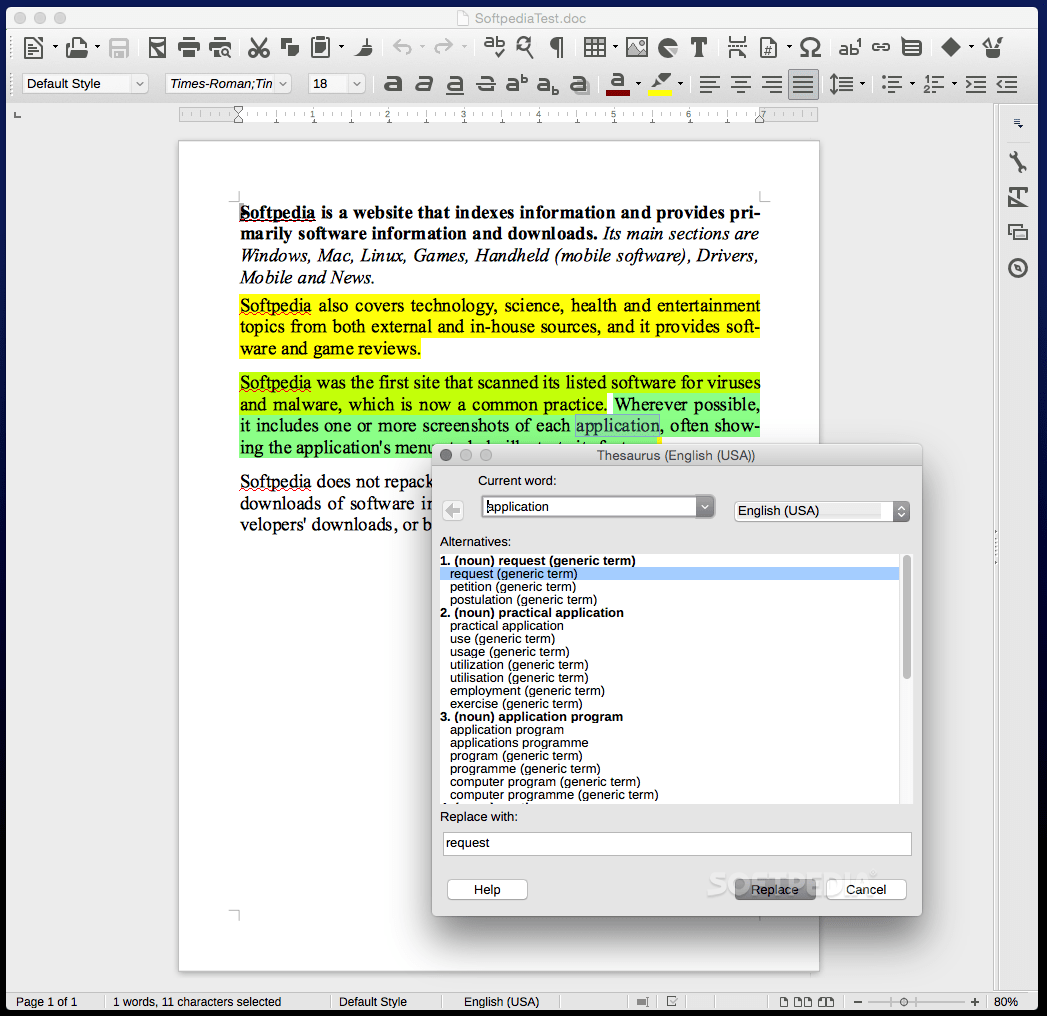Click the Replace button in Thesaurus
1047x1016 pixels.
(x=775, y=890)
